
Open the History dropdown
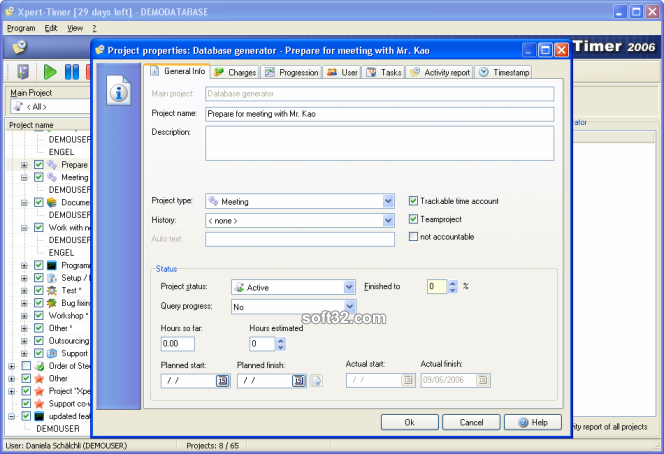[388, 220]
